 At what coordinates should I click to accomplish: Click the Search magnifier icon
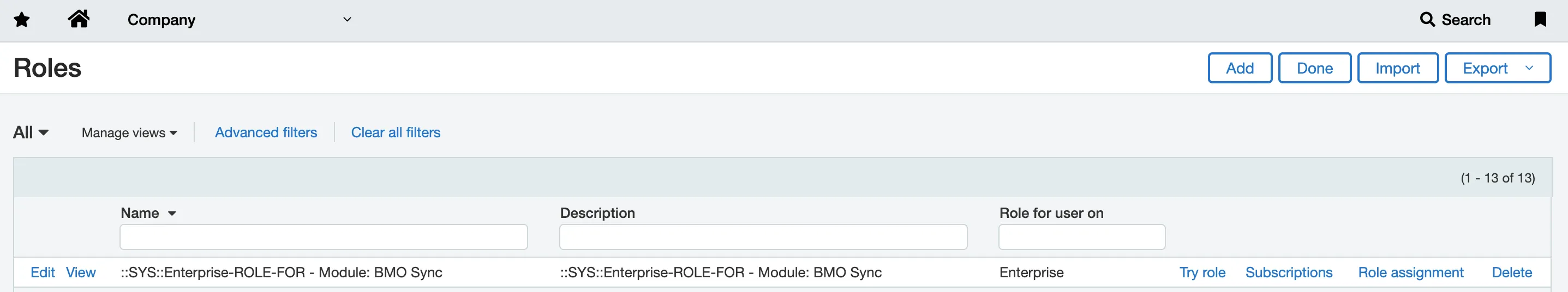point(1427,20)
